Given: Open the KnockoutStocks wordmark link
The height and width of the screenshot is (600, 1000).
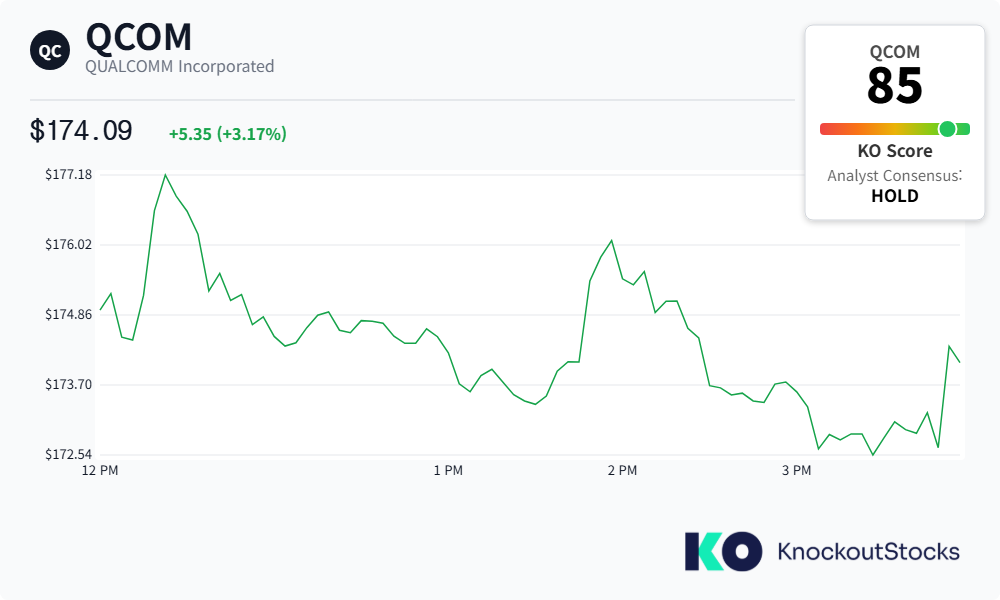Looking at the screenshot, I should pyautogui.click(x=868, y=552).
